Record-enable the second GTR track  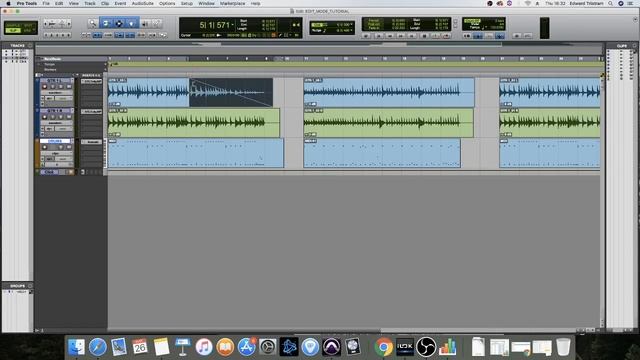coord(44,117)
